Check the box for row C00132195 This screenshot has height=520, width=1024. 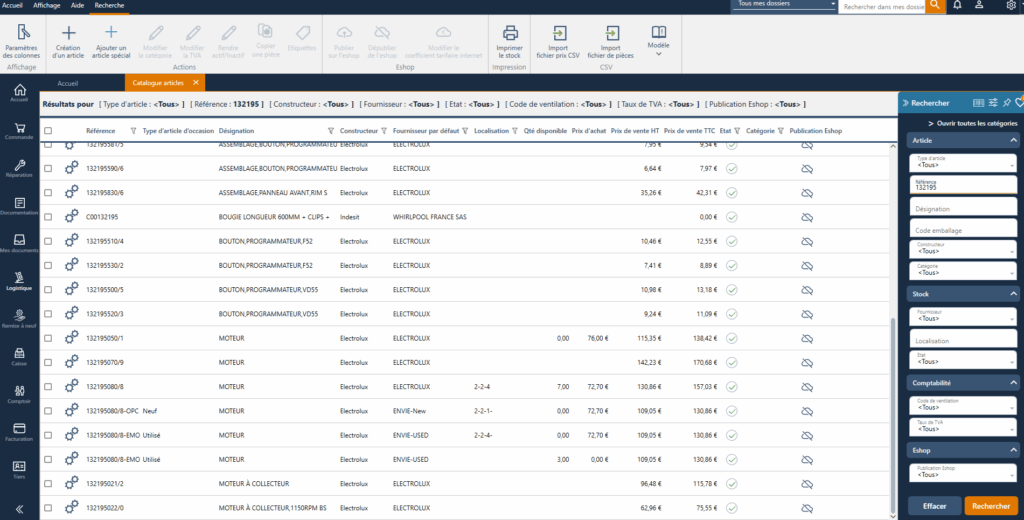point(47,216)
